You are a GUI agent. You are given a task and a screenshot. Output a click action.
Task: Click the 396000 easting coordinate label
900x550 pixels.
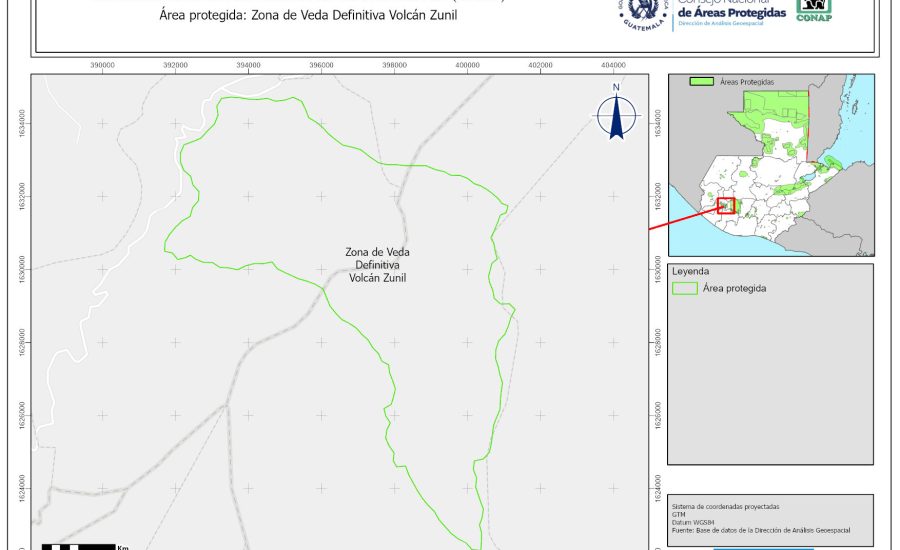(321, 65)
